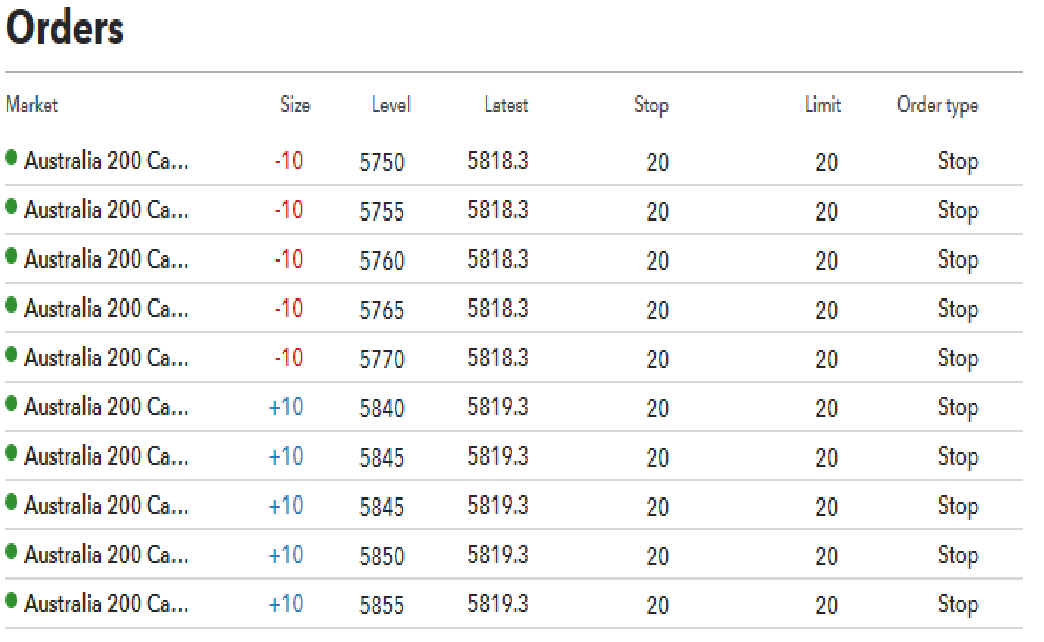Click the Order type column header

[937, 105]
